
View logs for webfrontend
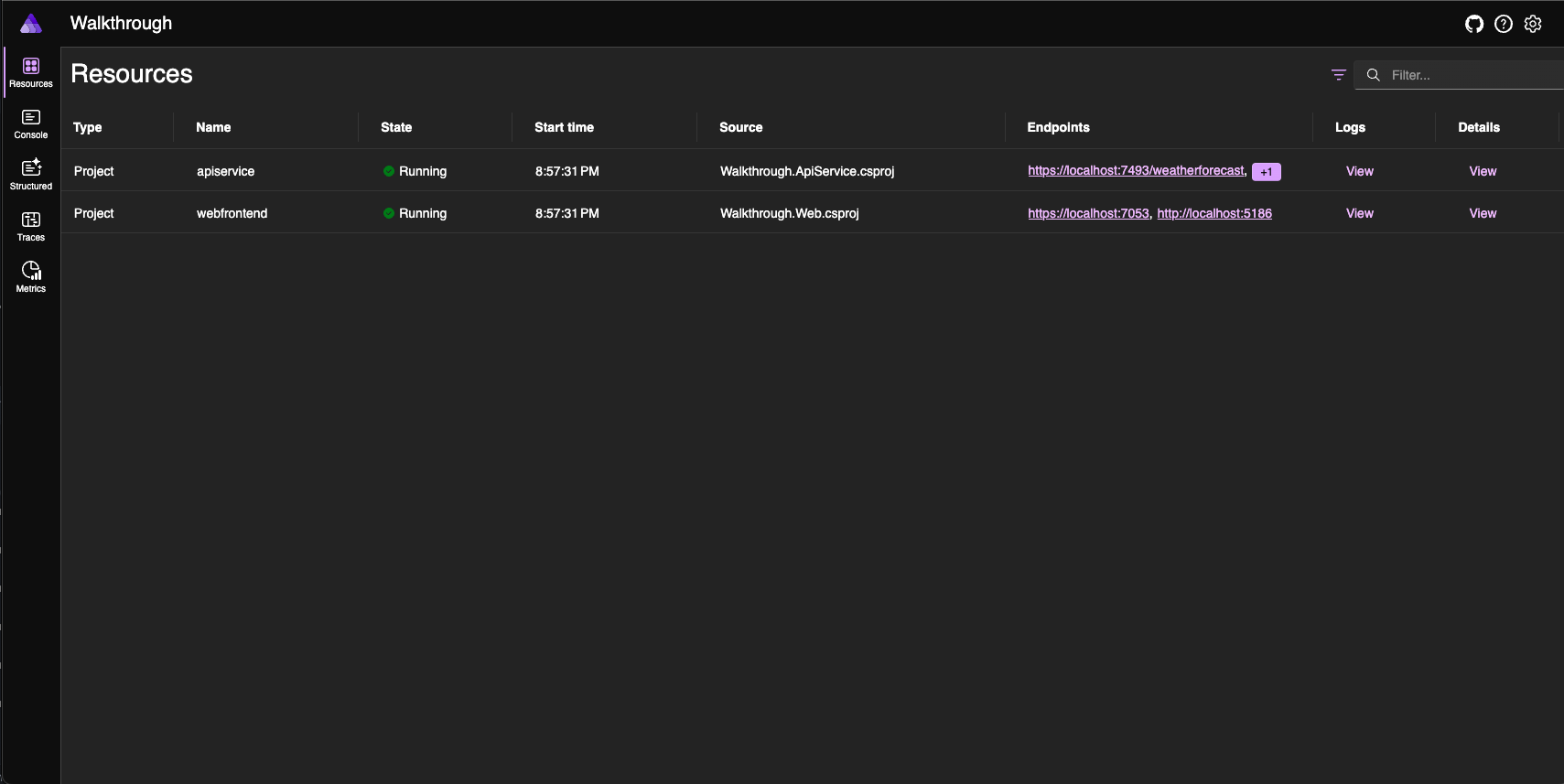[1360, 213]
